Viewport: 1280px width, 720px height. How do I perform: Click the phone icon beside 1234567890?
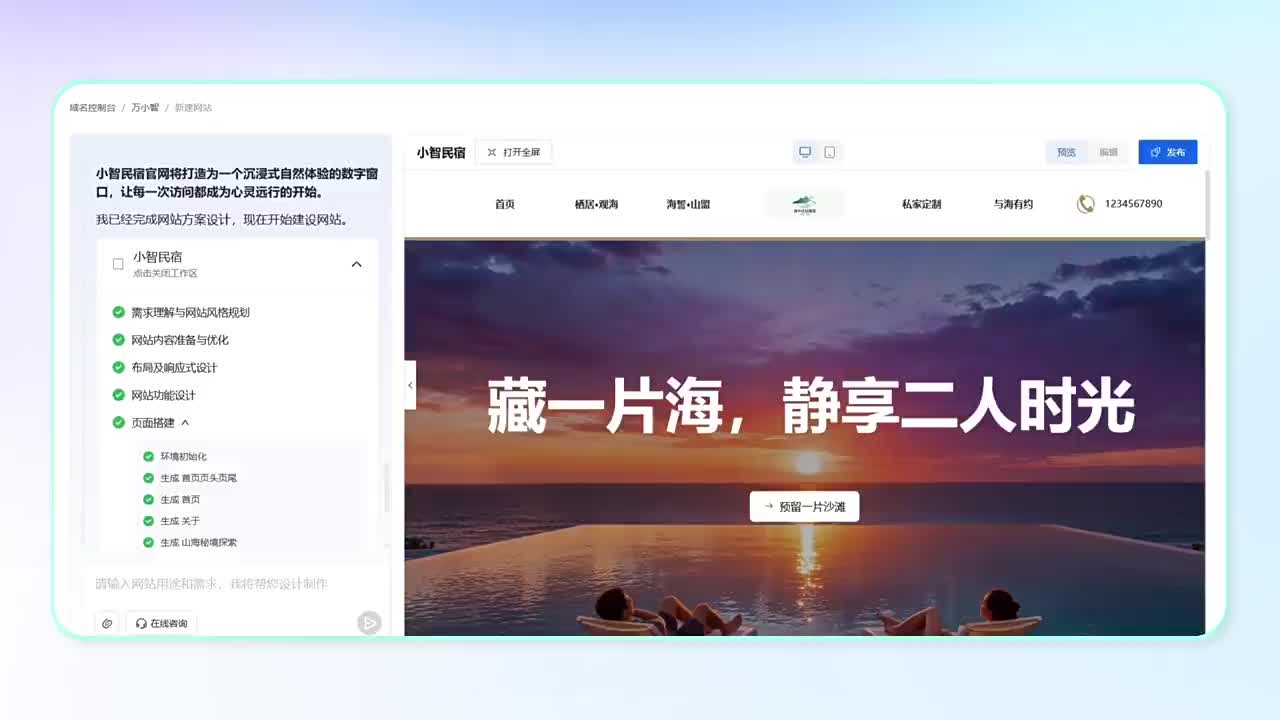pos(1085,204)
